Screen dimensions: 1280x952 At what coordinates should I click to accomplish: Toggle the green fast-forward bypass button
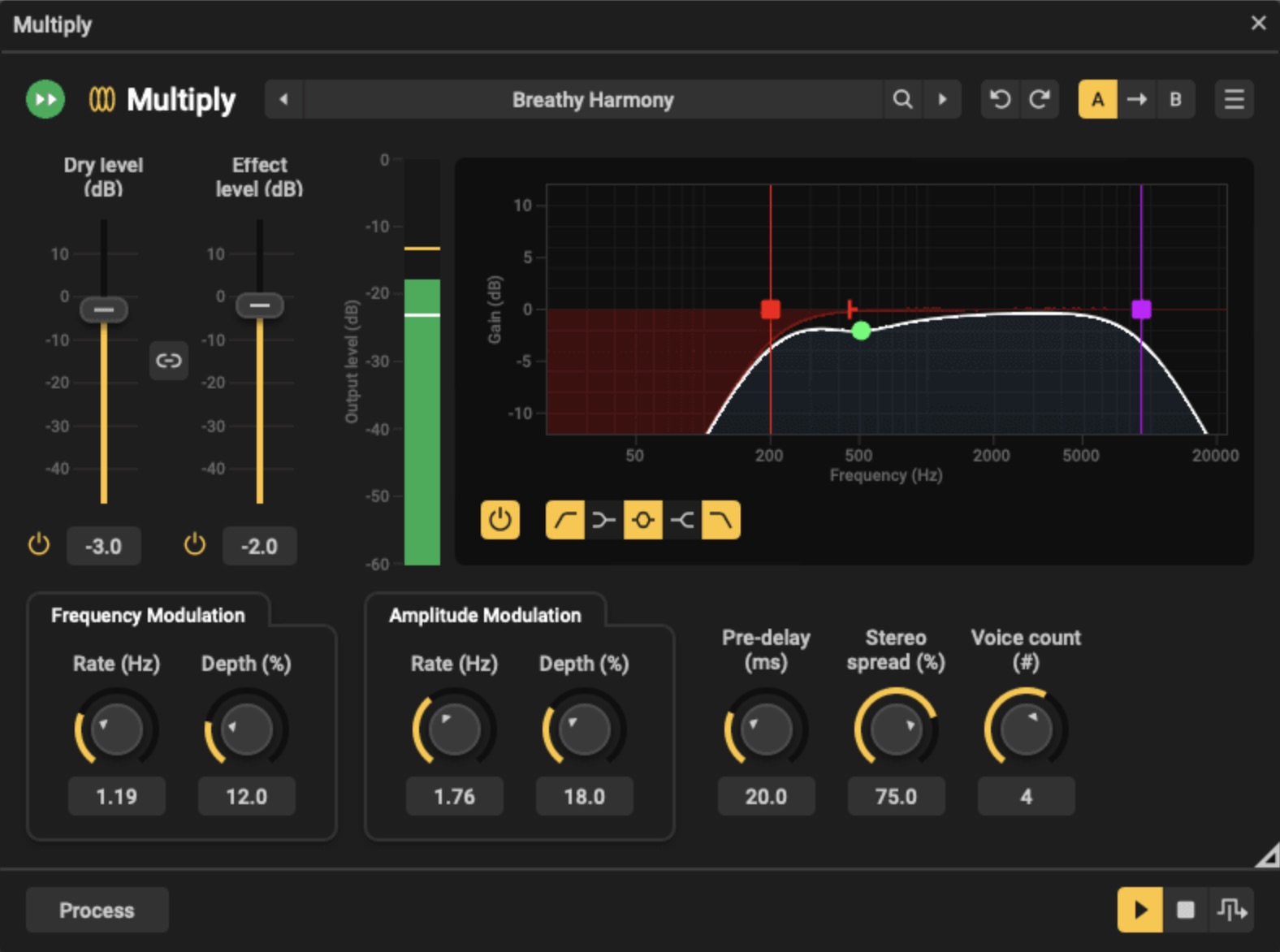[45, 100]
